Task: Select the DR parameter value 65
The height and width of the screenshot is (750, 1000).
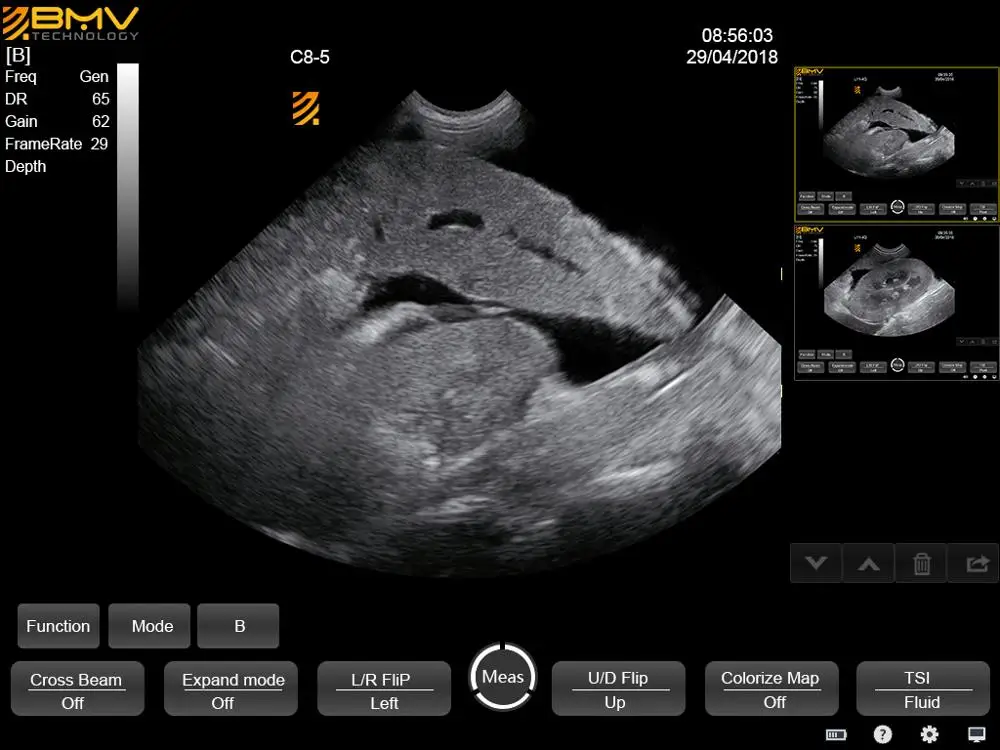Action: (101, 99)
